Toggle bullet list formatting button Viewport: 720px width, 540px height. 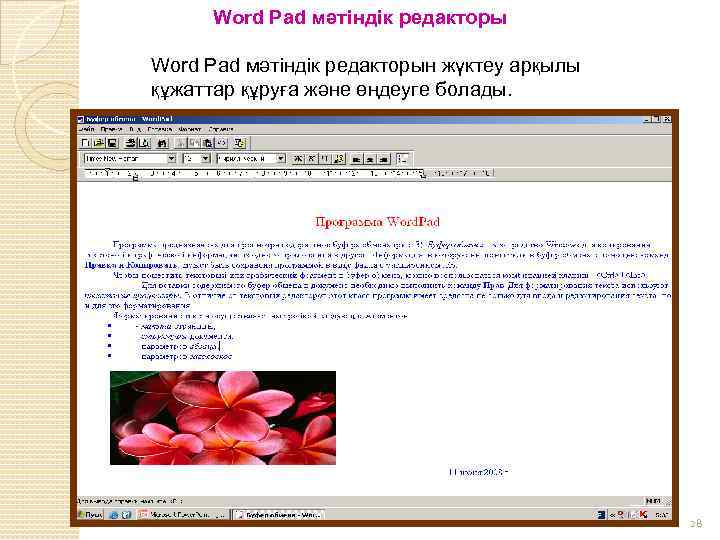[402, 159]
